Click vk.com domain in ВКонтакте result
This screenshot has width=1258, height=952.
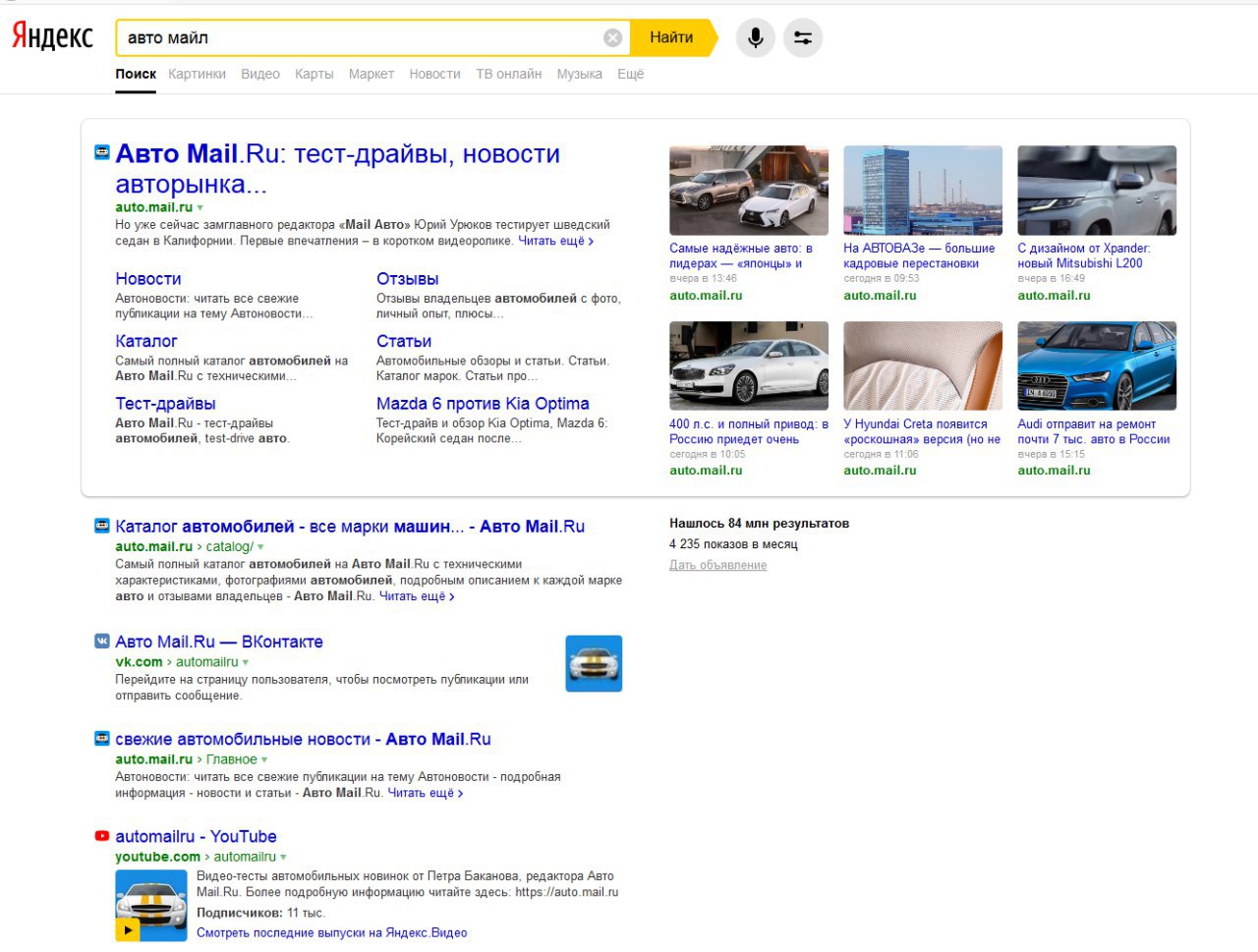[139, 662]
